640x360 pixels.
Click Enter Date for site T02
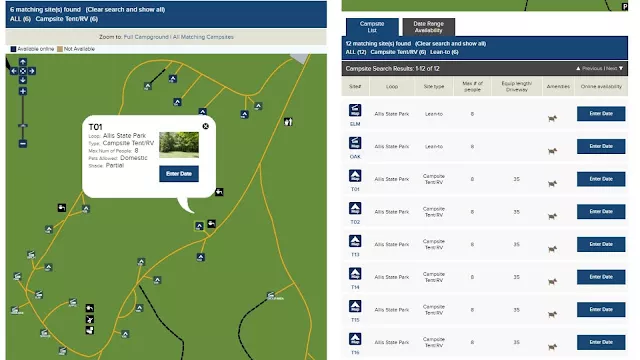tap(601, 211)
